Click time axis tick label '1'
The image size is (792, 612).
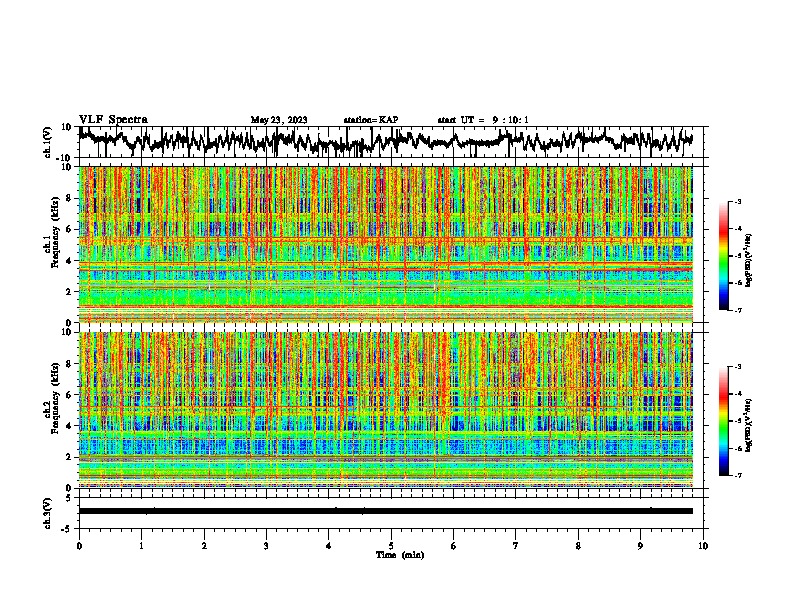click(x=141, y=546)
